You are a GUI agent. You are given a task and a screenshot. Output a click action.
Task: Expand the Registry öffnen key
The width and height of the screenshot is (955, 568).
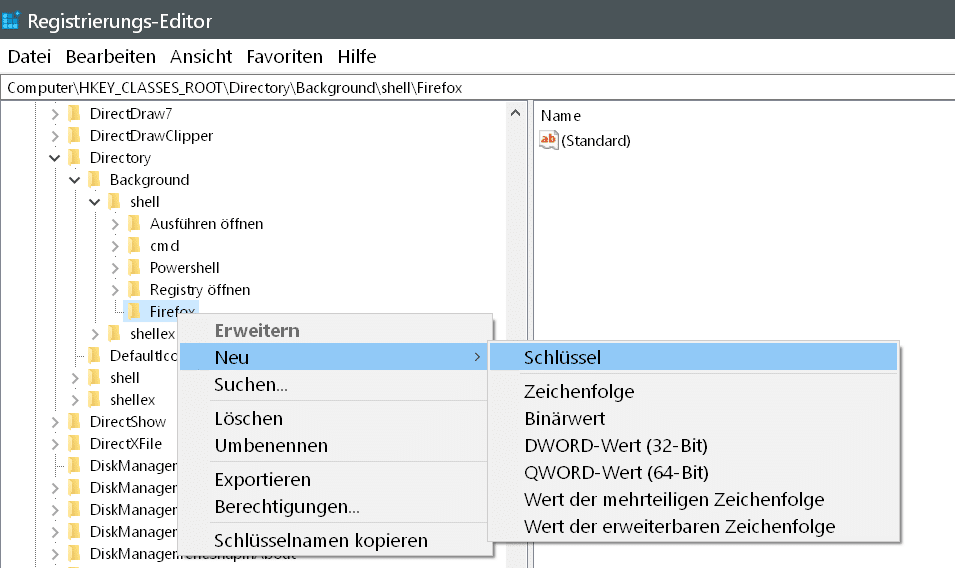[115, 290]
